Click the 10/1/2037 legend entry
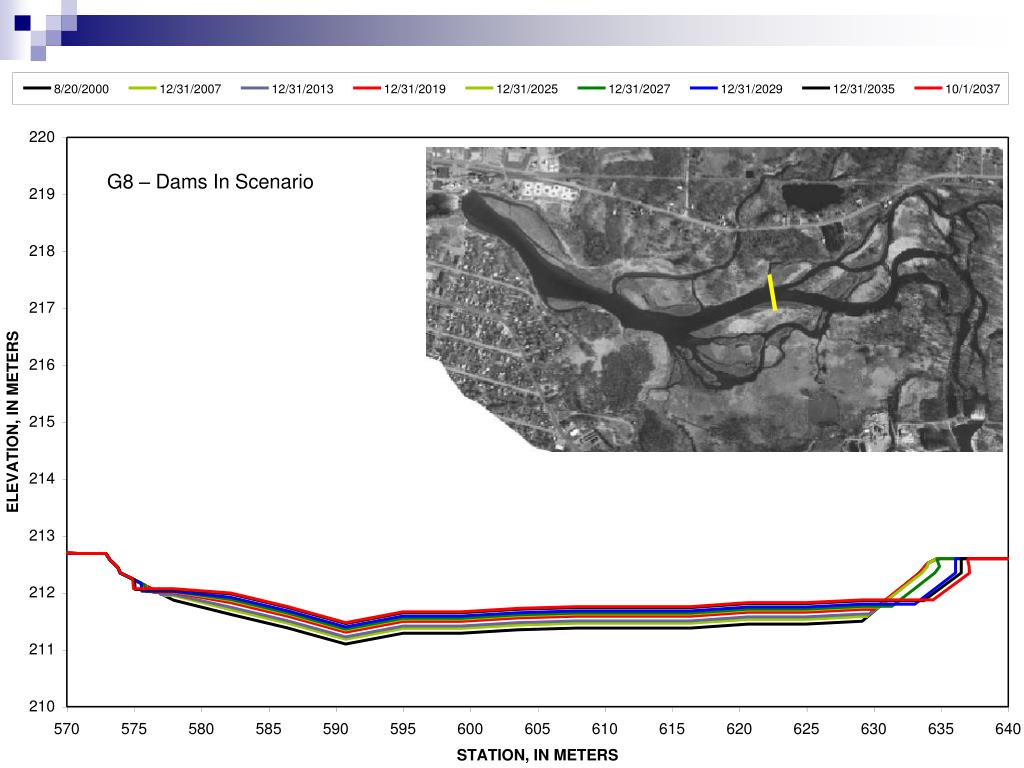Screen dimensions: 1024x768 (957, 89)
